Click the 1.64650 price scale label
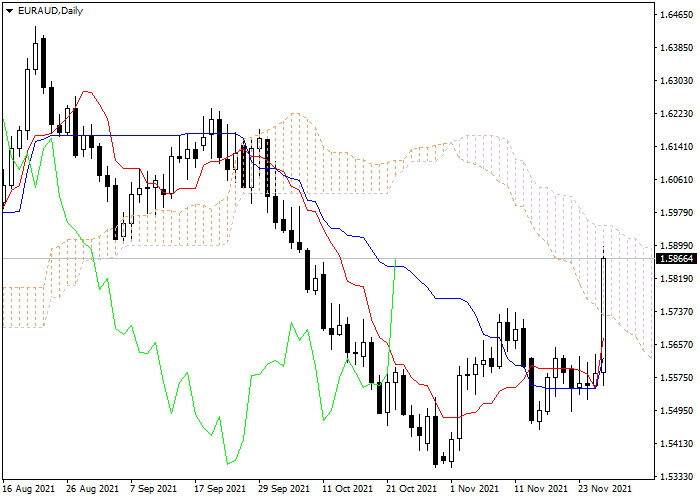The image size is (700, 500). (676, 15)
